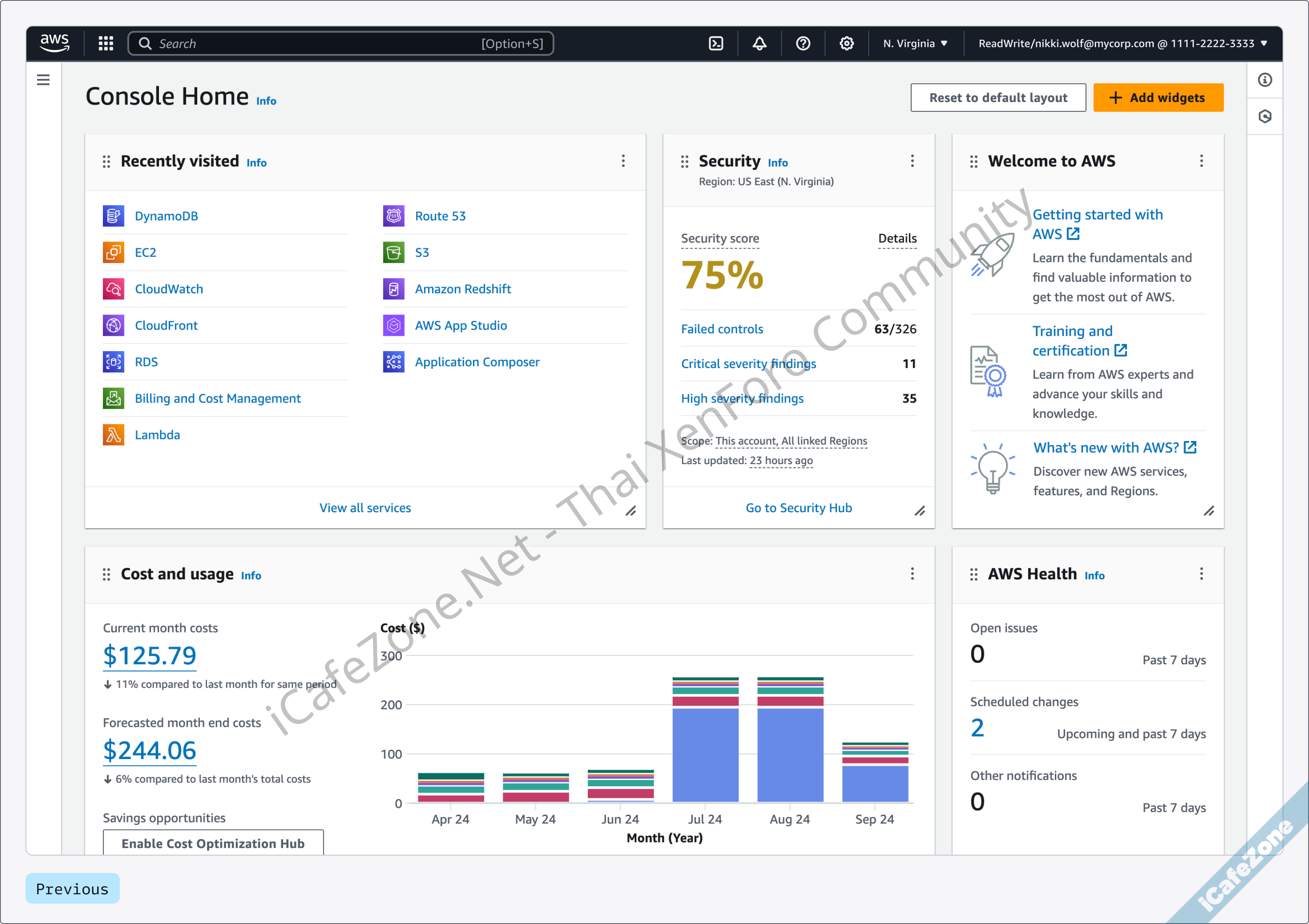The width and height of the screenshot is (1309, 924).
Task: Toggle the left hamburger navigation menu
Action: click(x=43, y=80)
